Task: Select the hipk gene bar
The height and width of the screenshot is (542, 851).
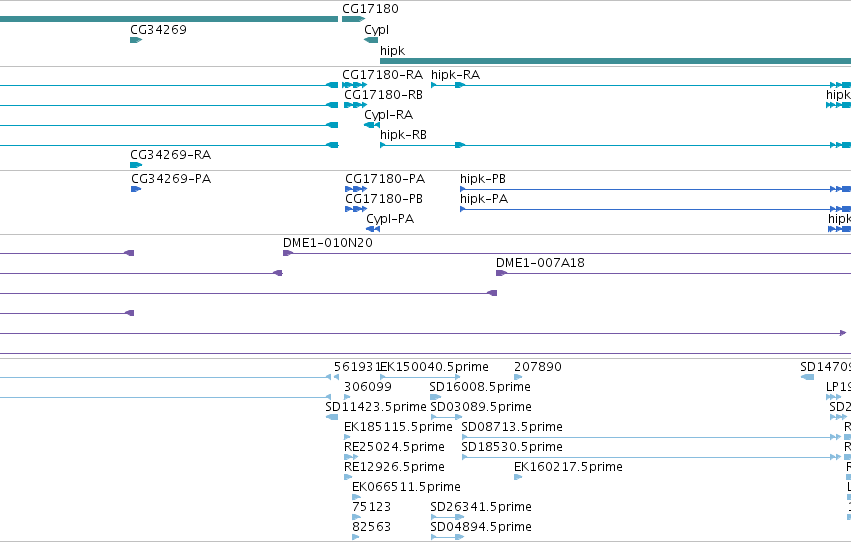Action: tap(615, 61)
